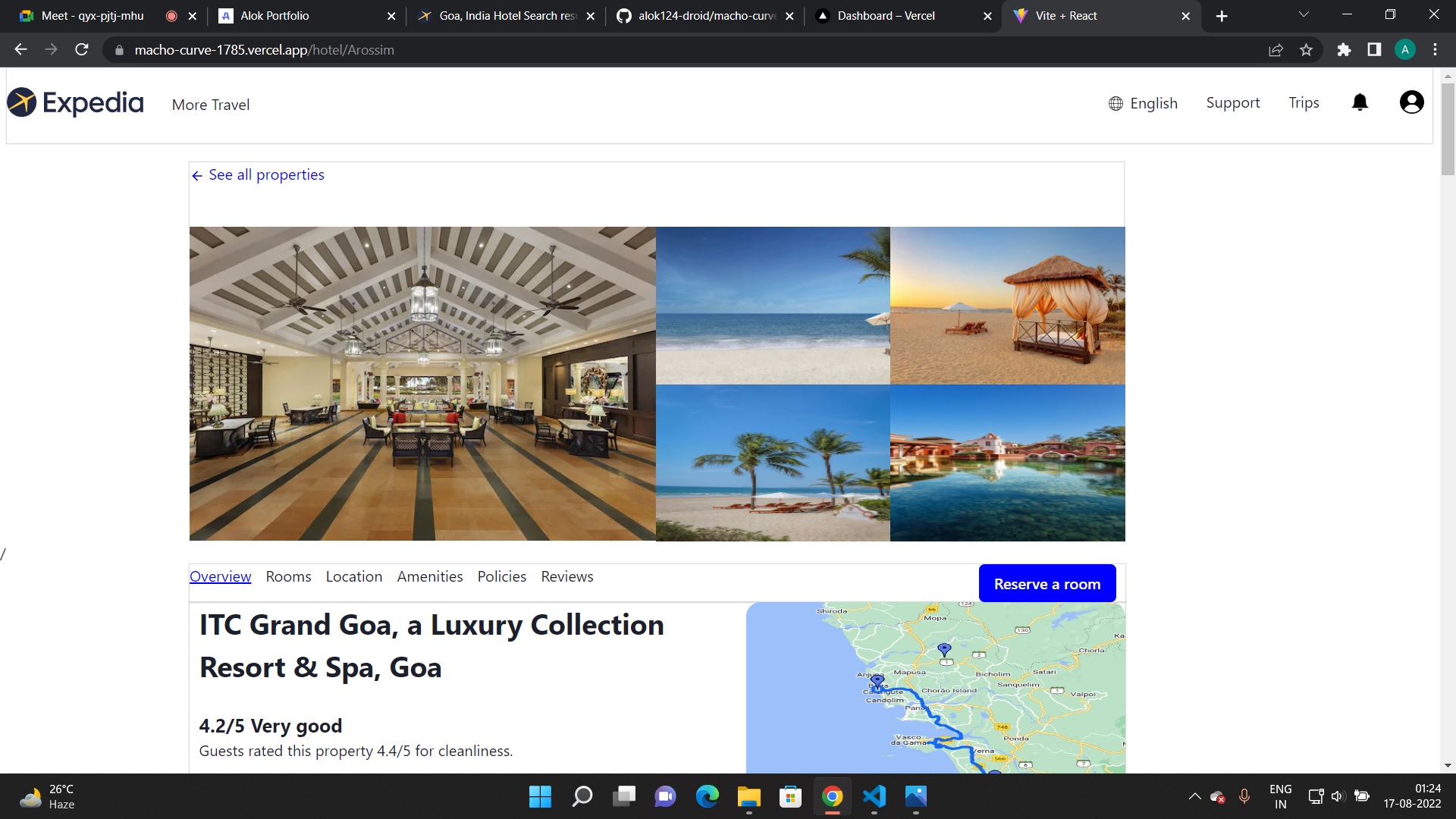1456x819 pixels.
Task: Click the globe English language selector
Action: [1143, 103]
